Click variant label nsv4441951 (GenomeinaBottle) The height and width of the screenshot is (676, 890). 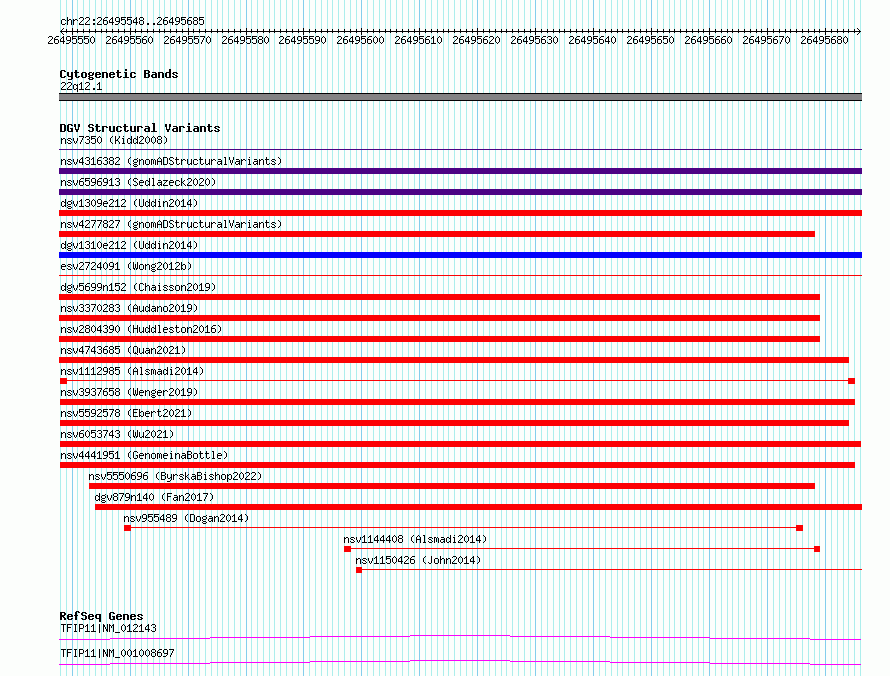pyautogui.click(x=144, y=455)
